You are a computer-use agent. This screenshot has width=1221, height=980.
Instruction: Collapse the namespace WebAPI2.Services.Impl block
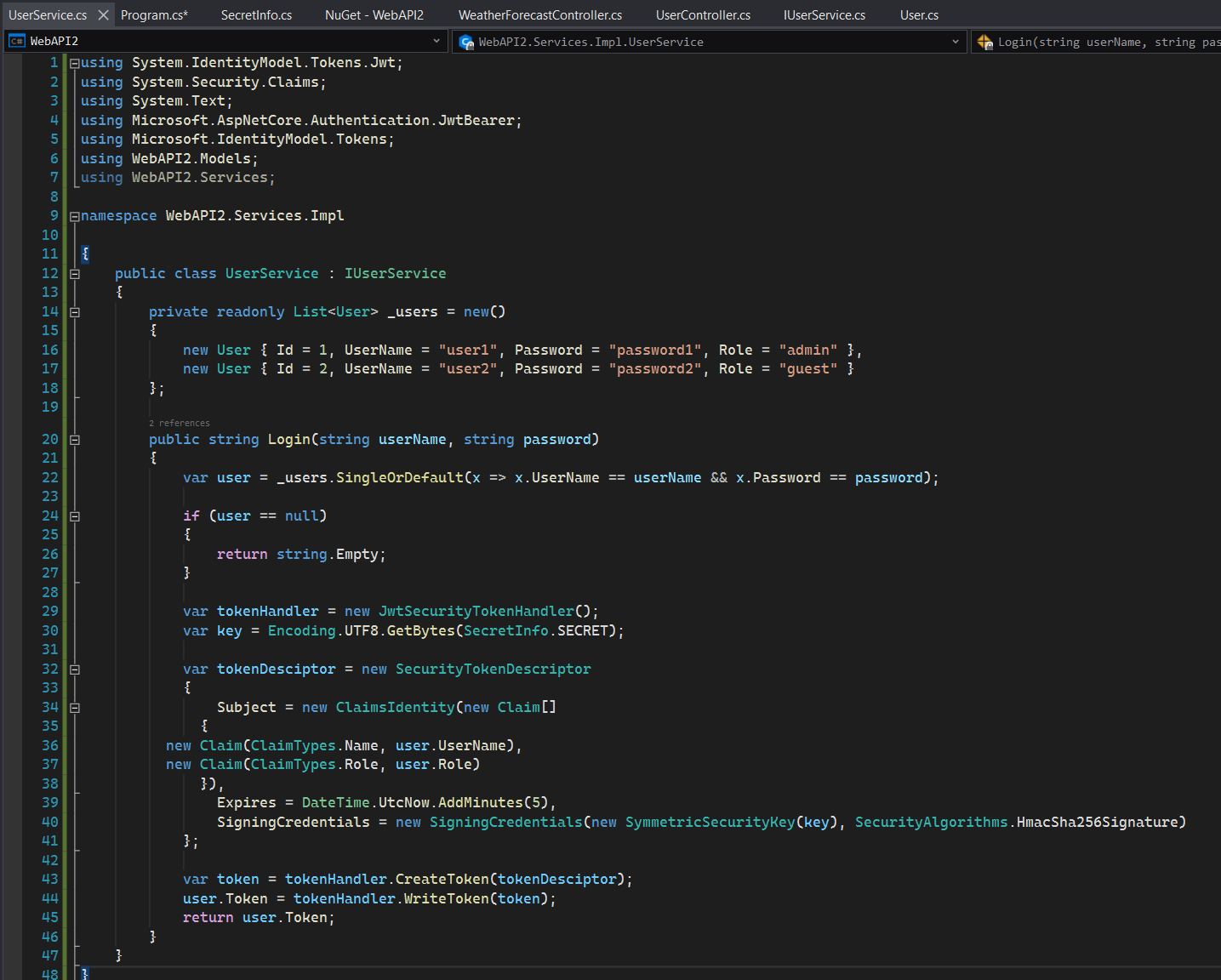point(74,216)
